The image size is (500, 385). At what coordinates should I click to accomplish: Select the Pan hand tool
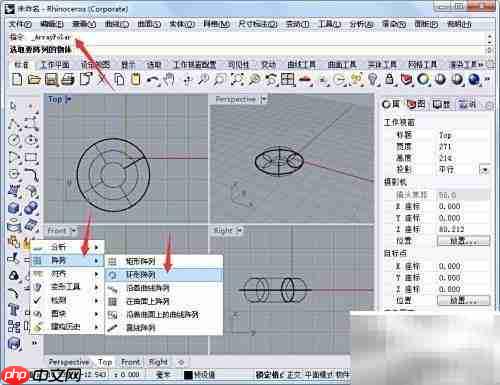pos(169,80)
